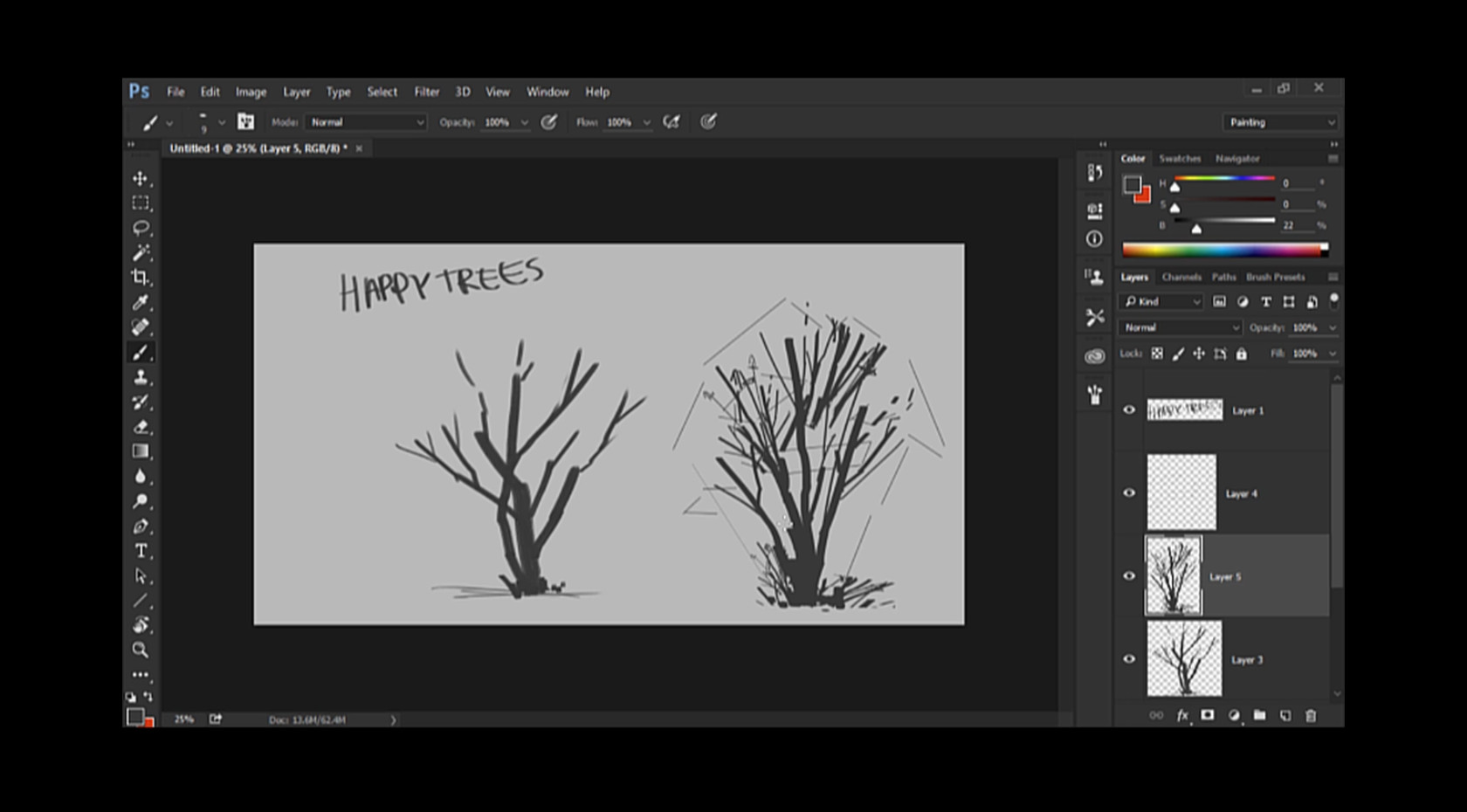Viewport: 1467px width, 812px height.
Task: Open the Painting workspace dropdown
Action: coord(1280,122)
